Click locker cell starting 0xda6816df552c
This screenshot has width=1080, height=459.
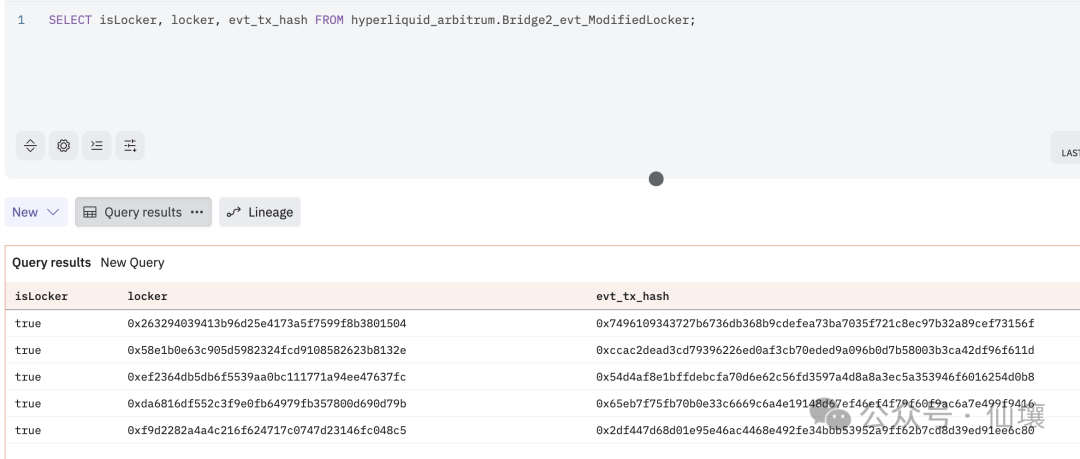[x=266, y=404]
